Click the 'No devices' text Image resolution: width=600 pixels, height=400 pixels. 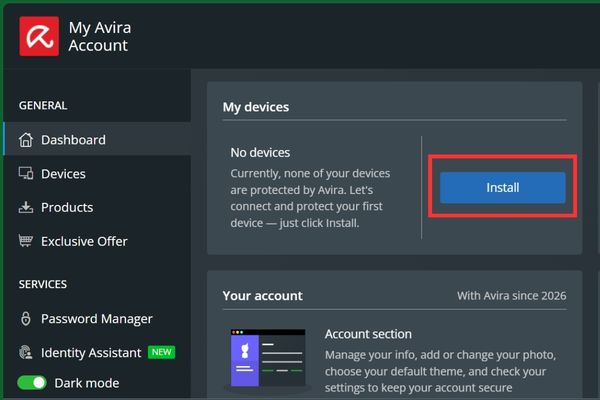(260, 152)
